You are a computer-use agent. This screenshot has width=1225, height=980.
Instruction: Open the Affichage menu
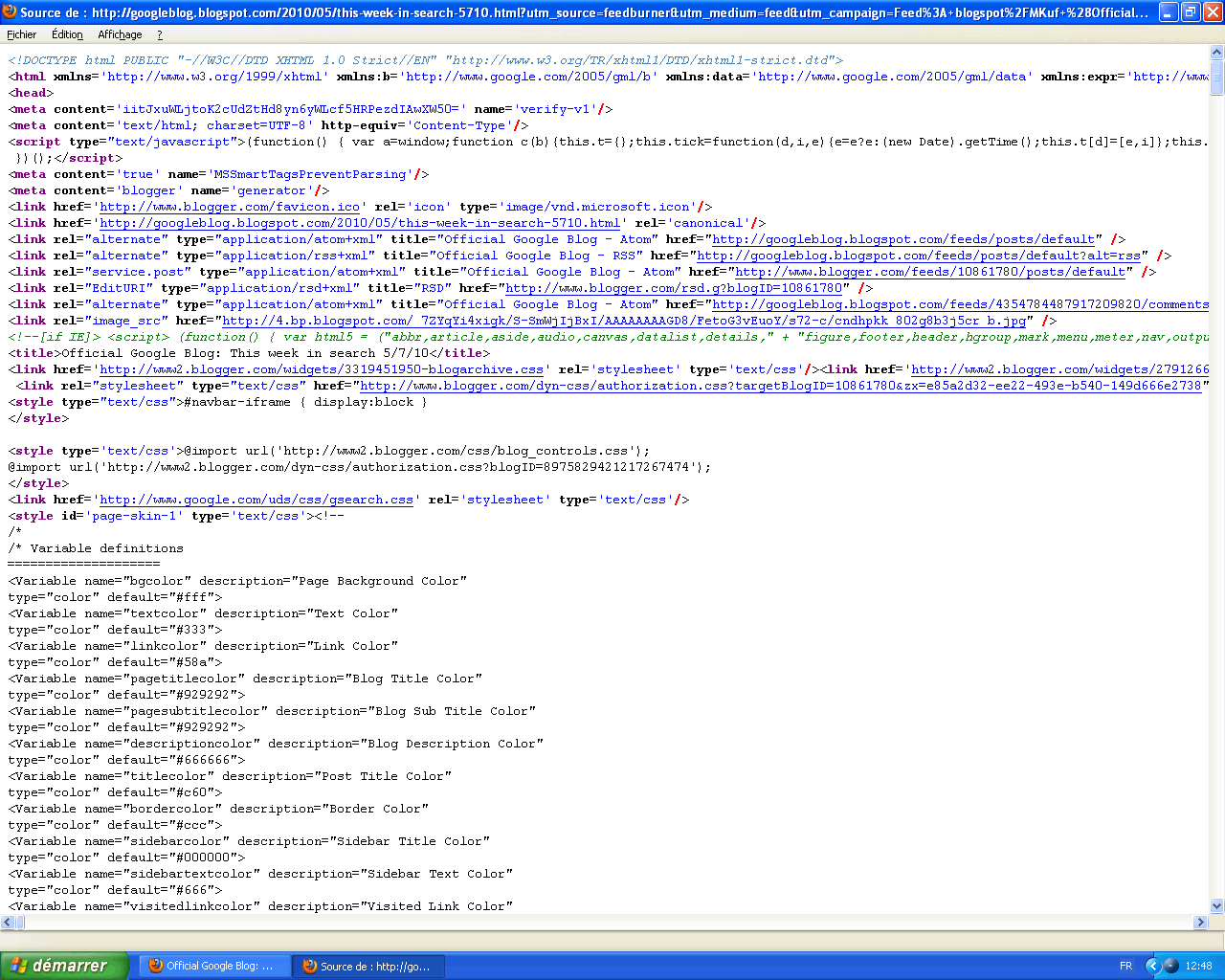pyautogui.click(x=120, y=34)
